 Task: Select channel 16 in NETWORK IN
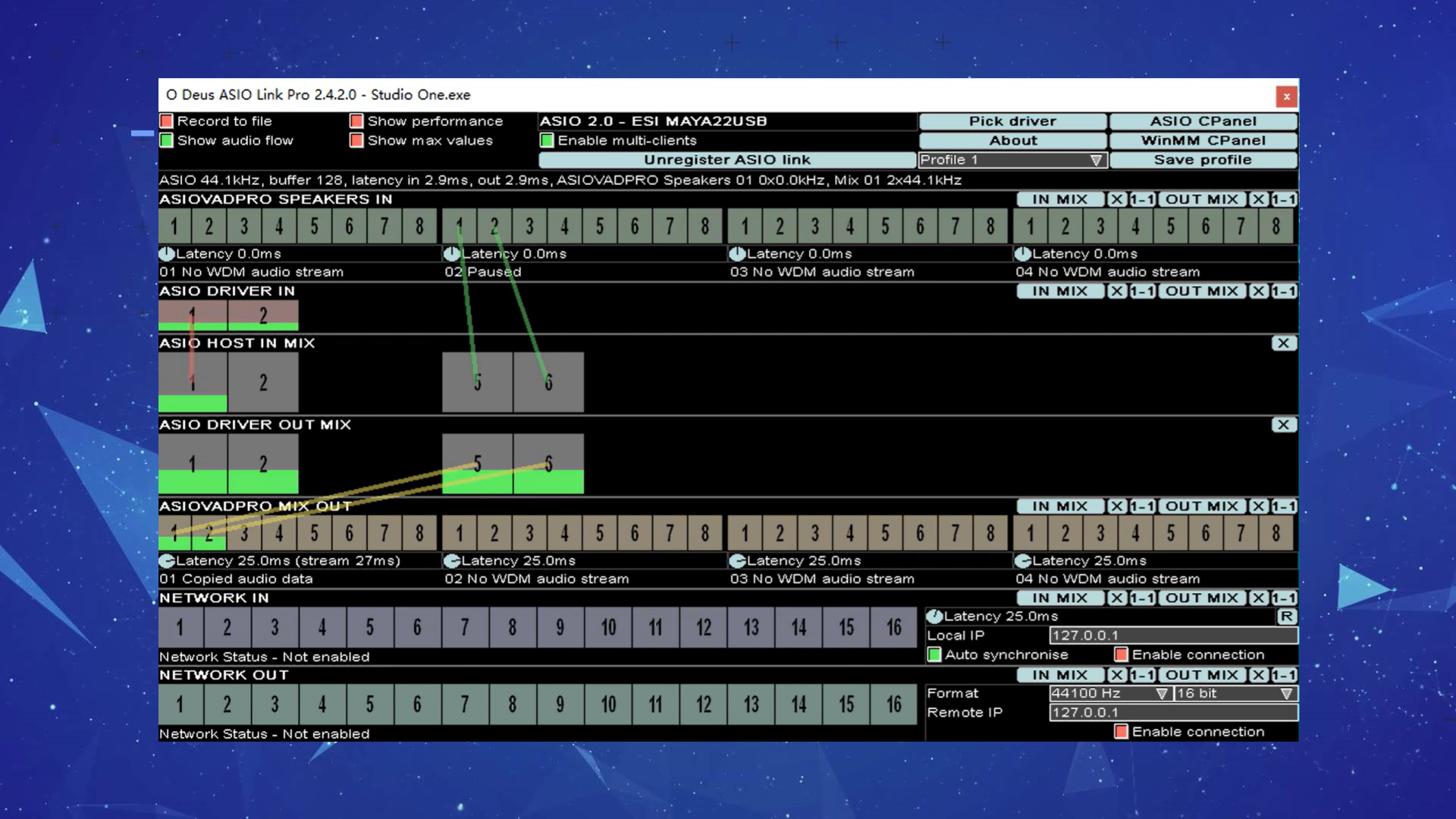pos(894,627)
